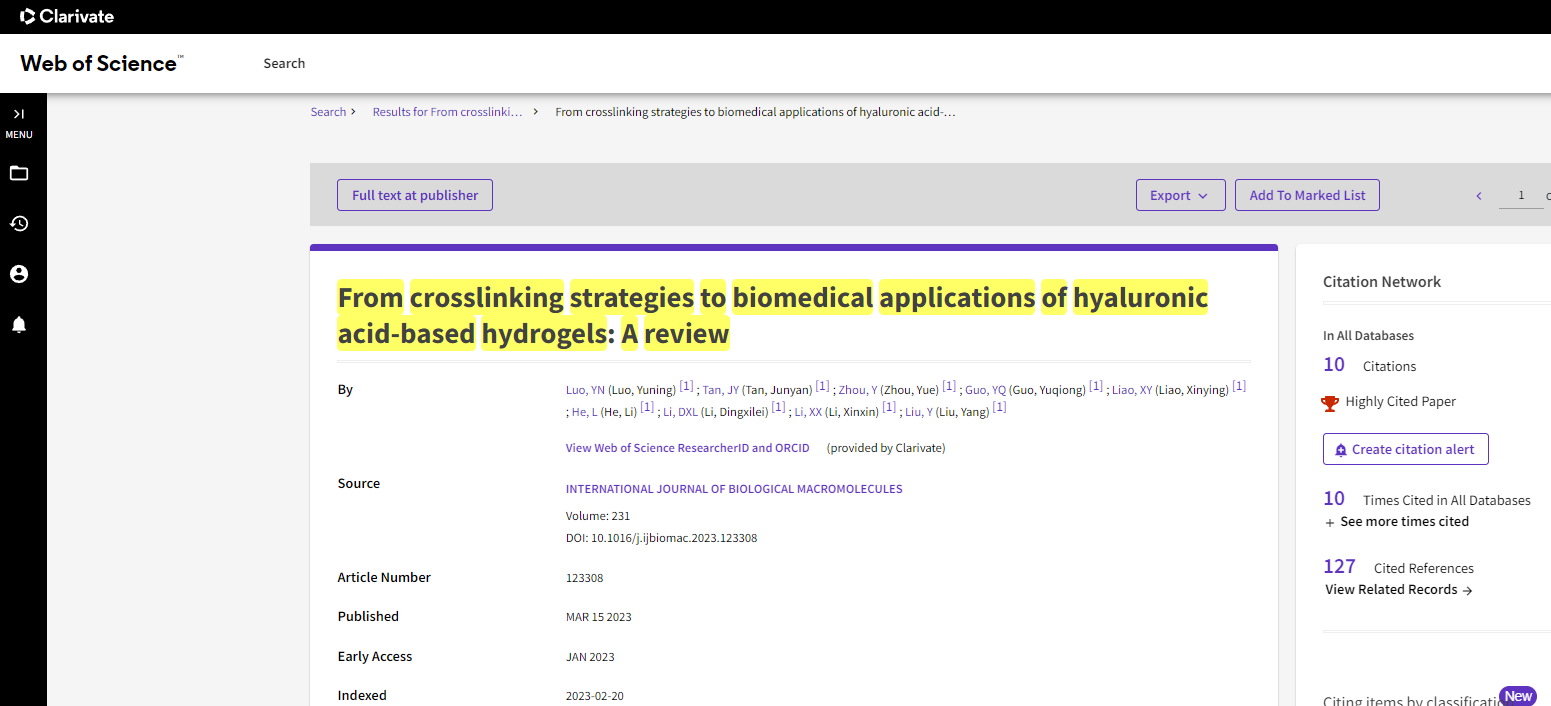Click the Clarivate logo
1551x706 pixels.
pos(68,16)
